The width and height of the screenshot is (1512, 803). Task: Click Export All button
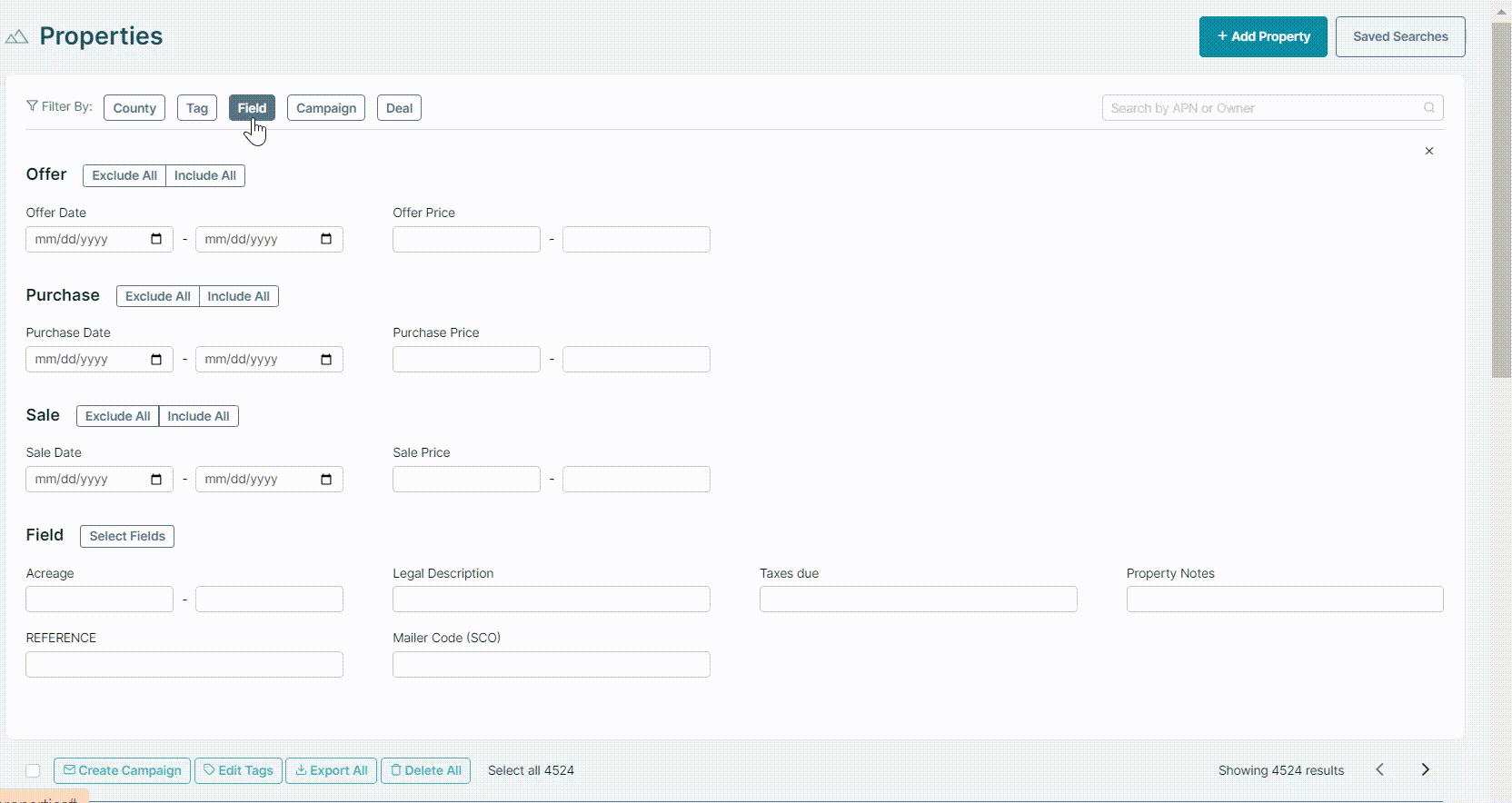(x=332, y=770)
